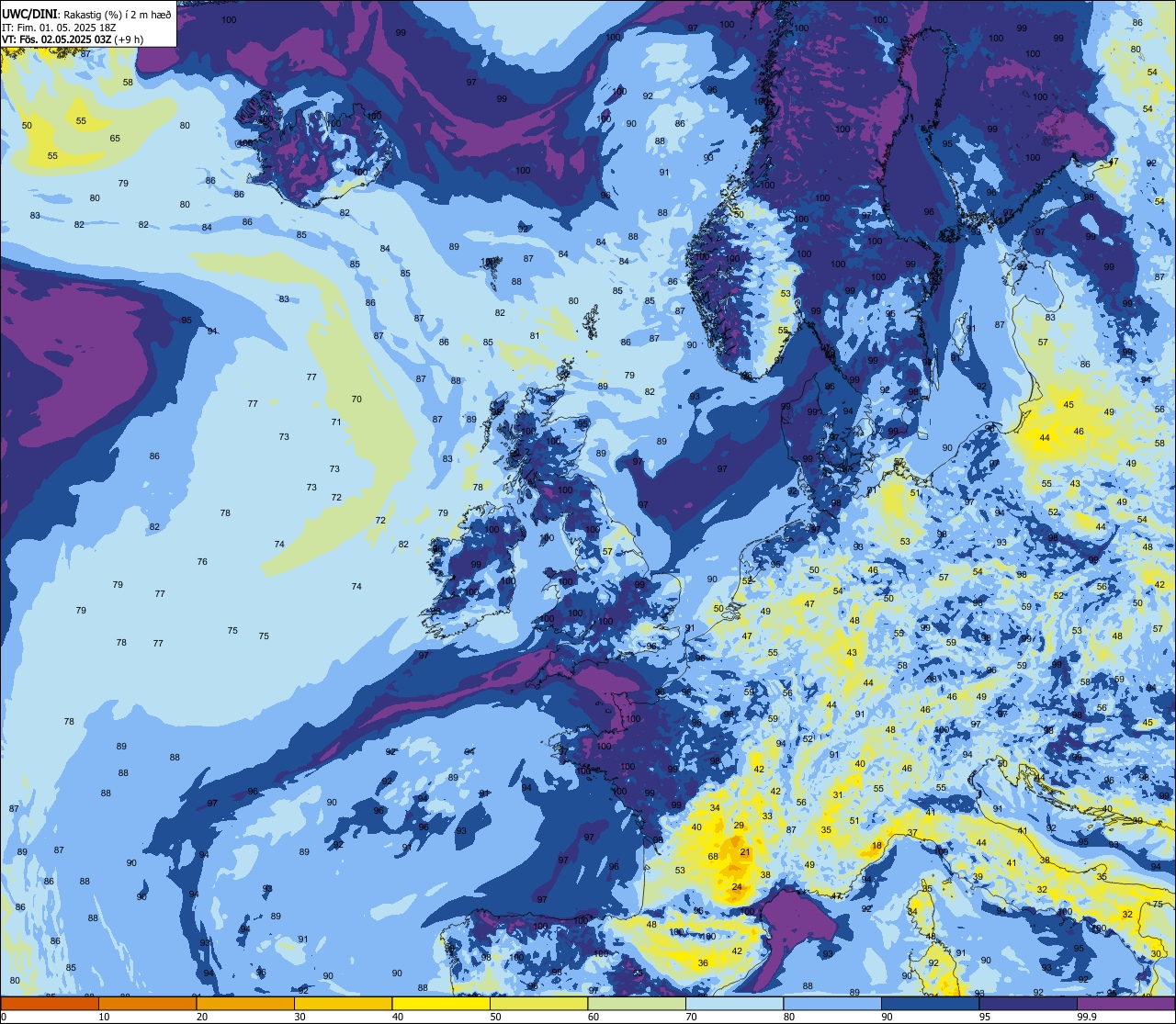Click the 10–20% orange legend swatch
The height and width of the screenshot is (1024, 1176).
tap(147, 1004)
